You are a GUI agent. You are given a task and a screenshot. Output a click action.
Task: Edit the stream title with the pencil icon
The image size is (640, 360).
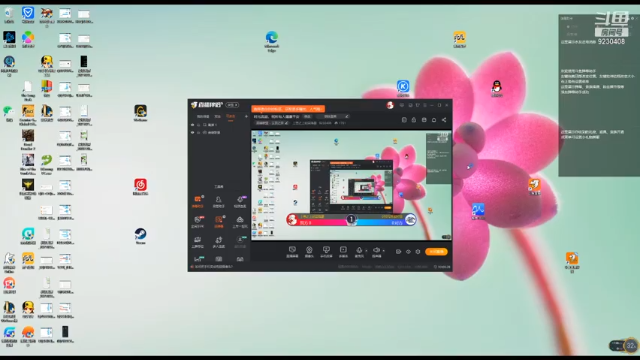click(347, 116)
